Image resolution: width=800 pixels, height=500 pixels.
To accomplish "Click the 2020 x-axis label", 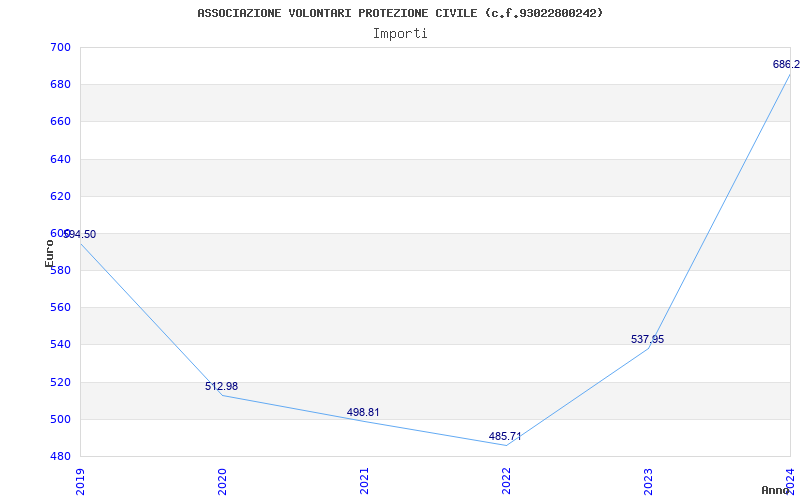I will pyautogui.click(x=222, y=482).
